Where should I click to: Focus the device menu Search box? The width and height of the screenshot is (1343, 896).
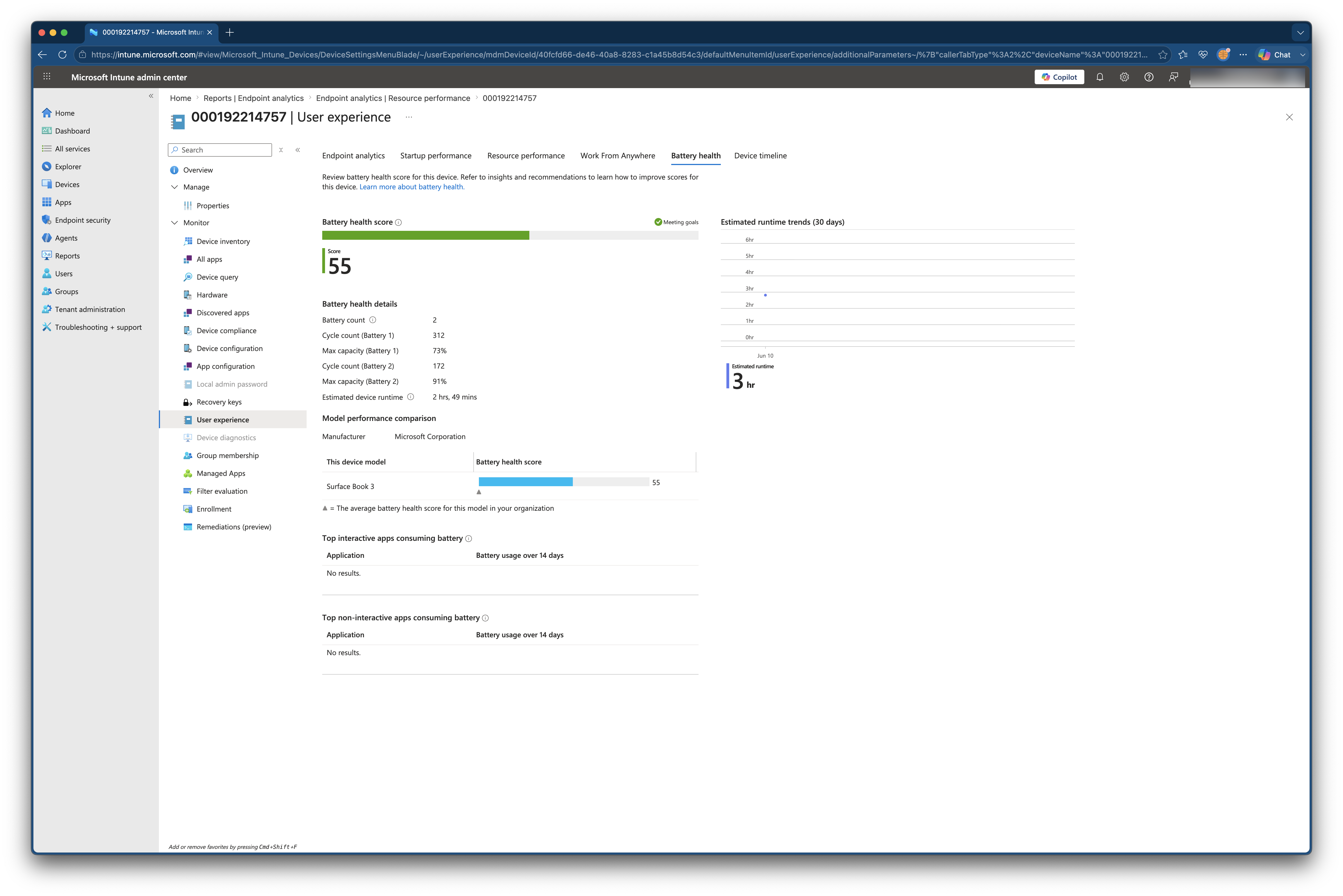(x=220, y=150)
